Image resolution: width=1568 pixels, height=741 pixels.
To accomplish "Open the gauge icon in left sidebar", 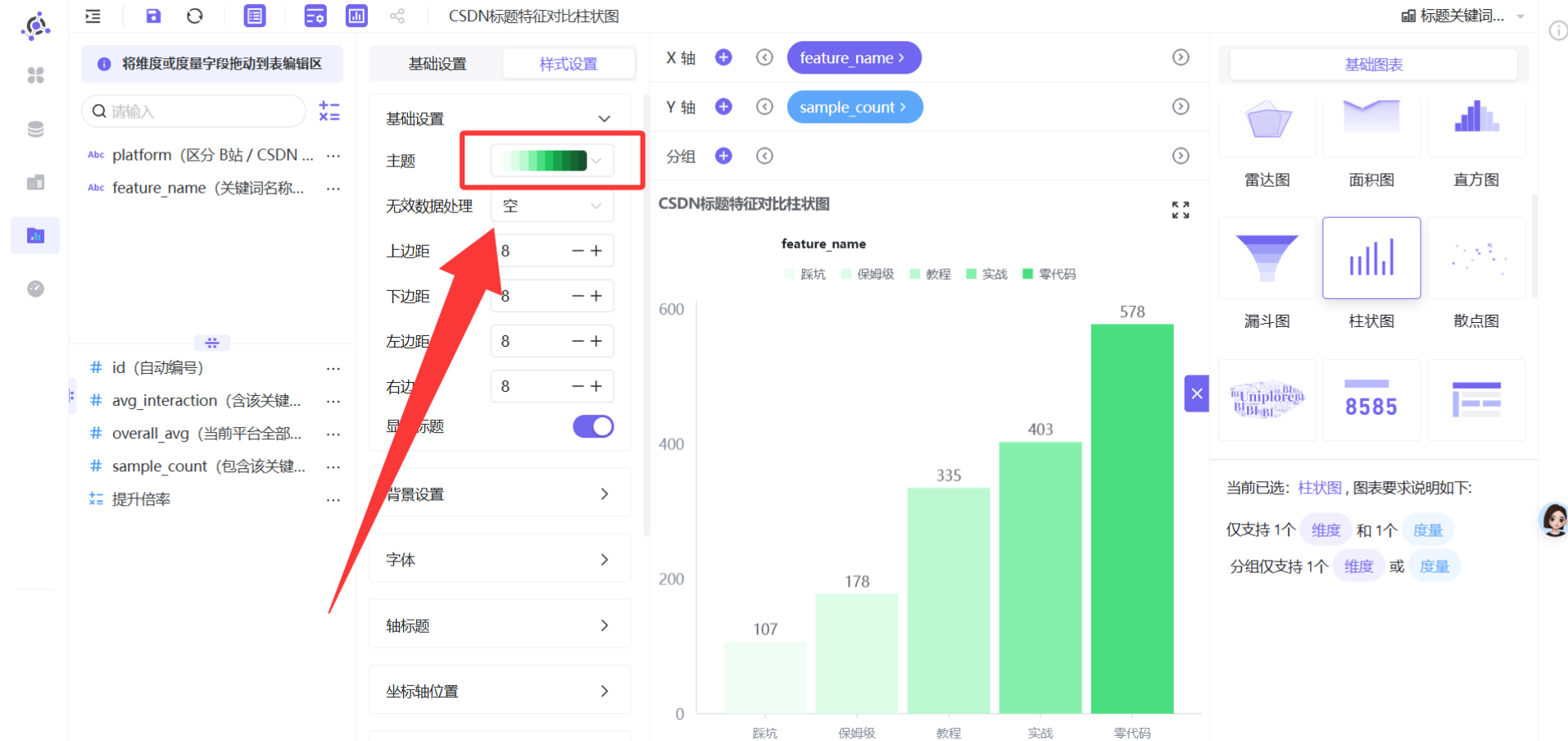I will click(35, 289).
